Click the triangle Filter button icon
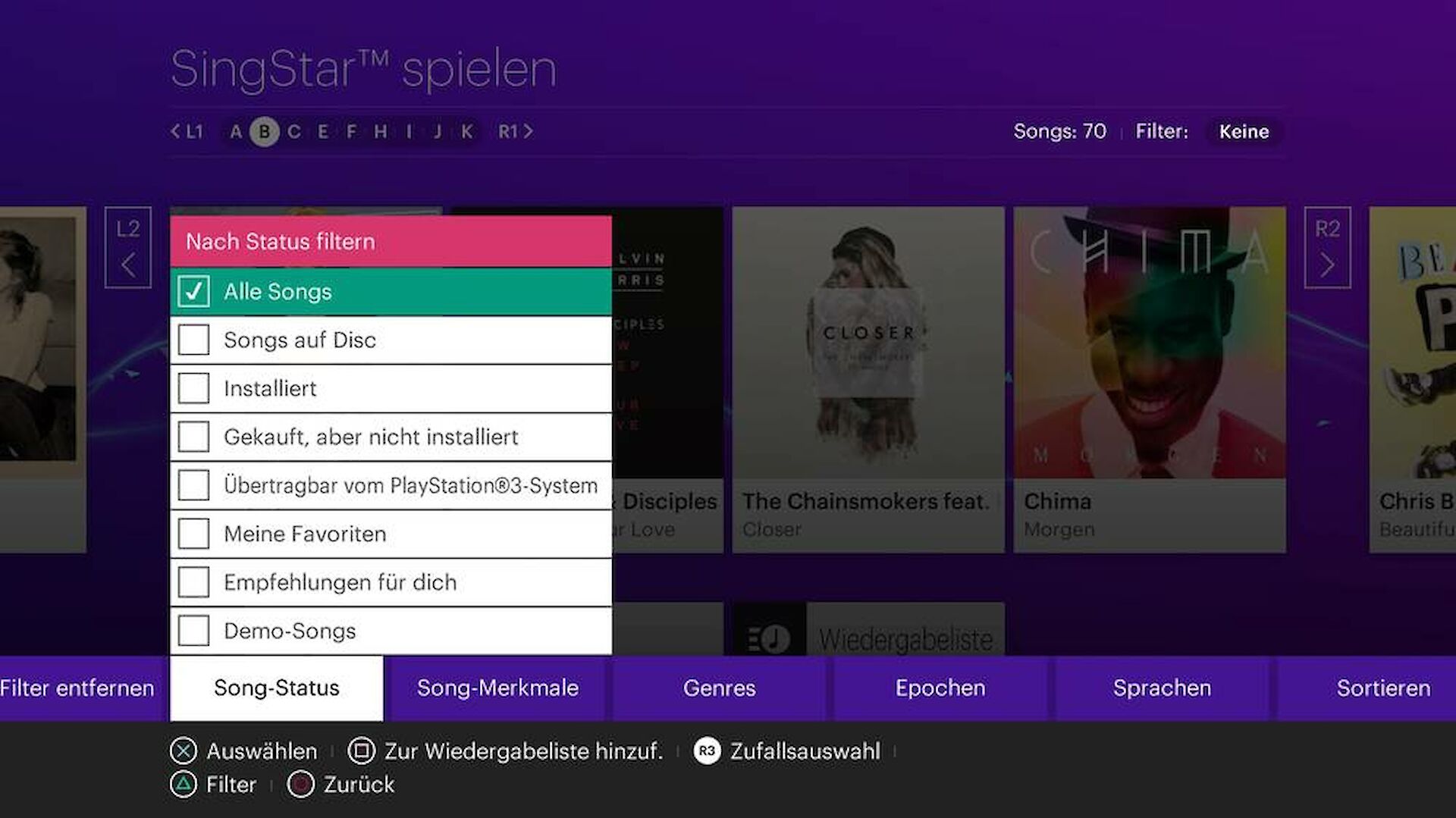Viewport: 1456px width, 818px height. click(x=184, y=785)
